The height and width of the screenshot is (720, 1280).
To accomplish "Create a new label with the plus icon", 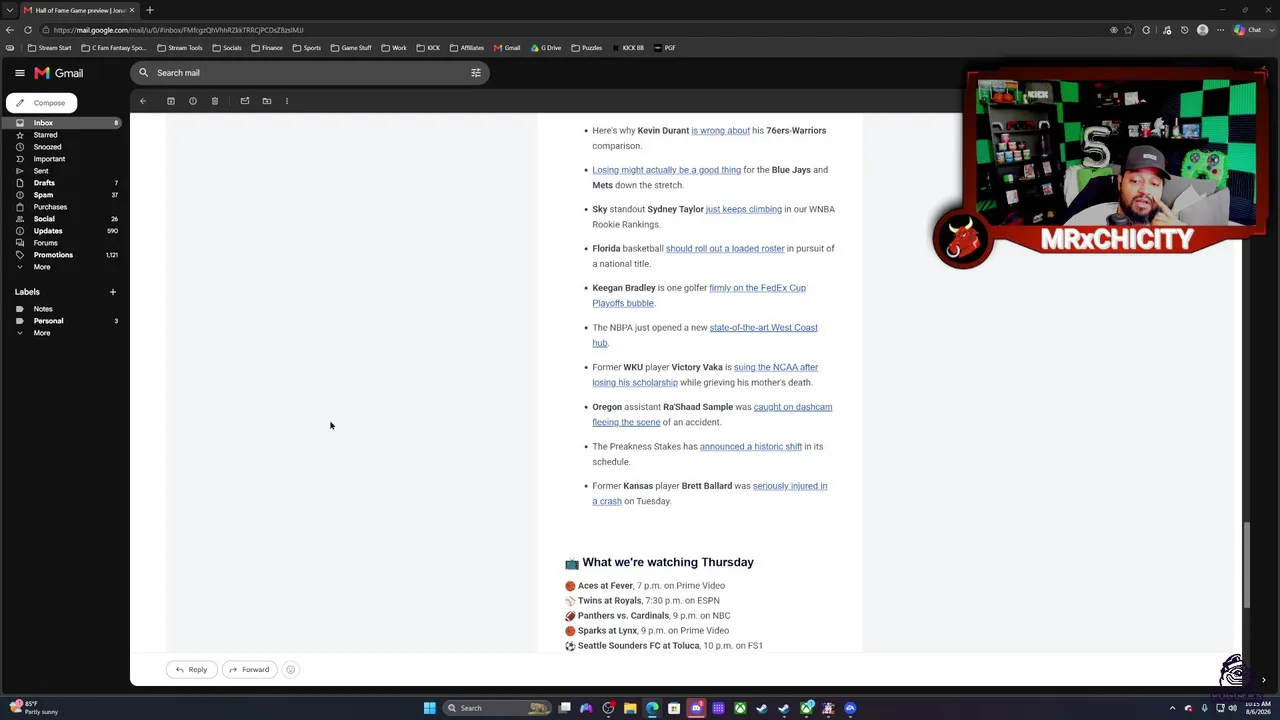I will pos(112,292).
